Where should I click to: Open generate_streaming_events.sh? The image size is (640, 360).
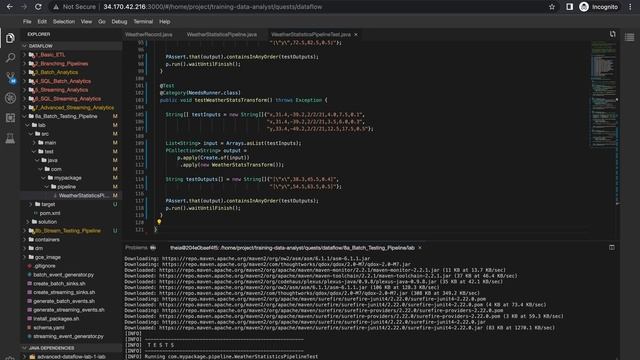click(x=69, y=310)
